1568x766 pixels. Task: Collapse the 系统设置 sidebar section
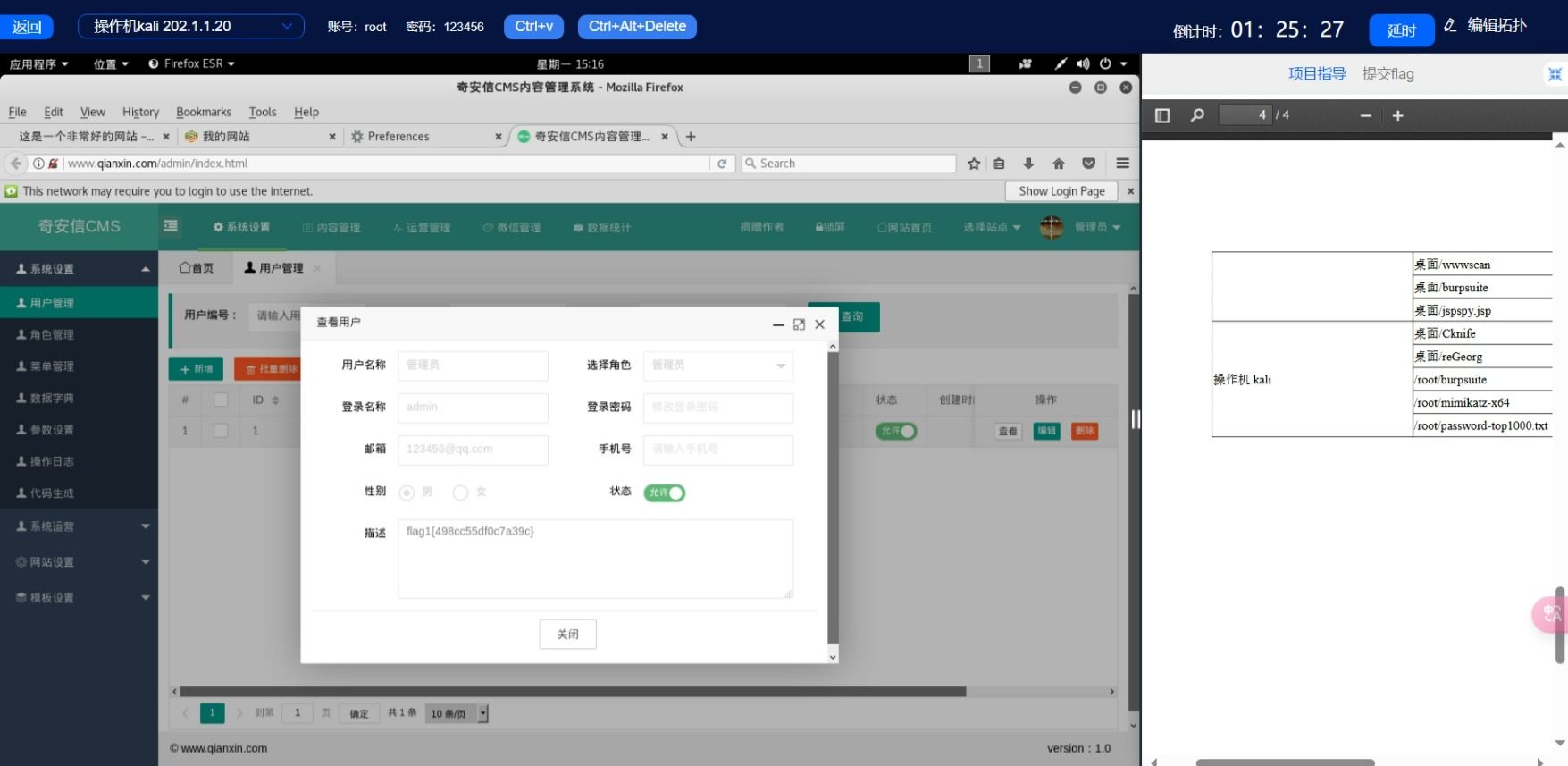point(79,268)
